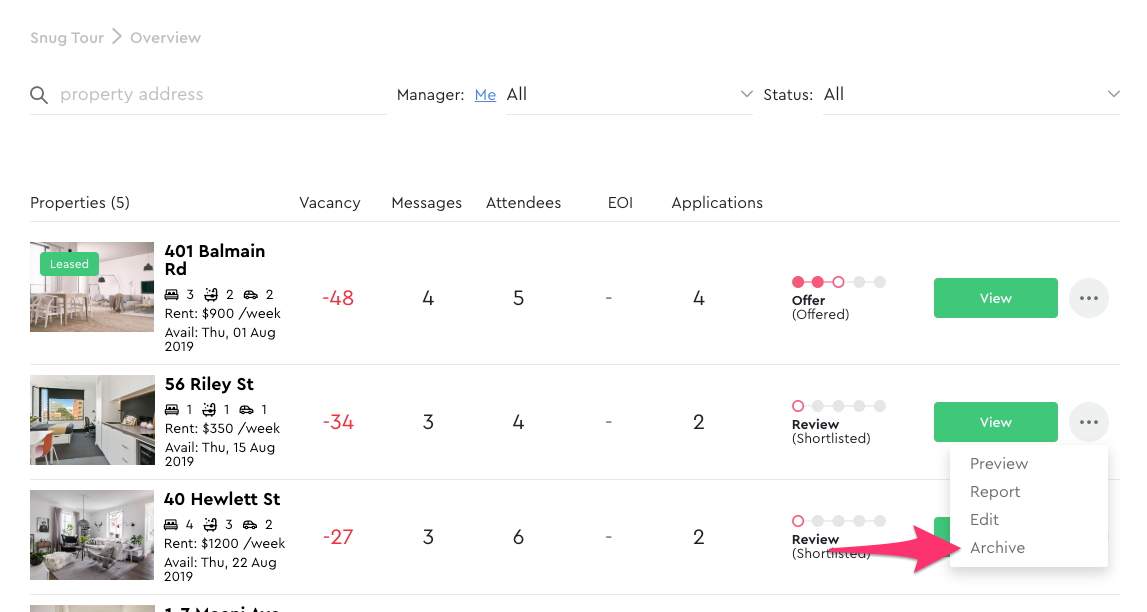Click the 40 Hewlett St title
This screenshot has height=612, width=1147.
[222, 499]
